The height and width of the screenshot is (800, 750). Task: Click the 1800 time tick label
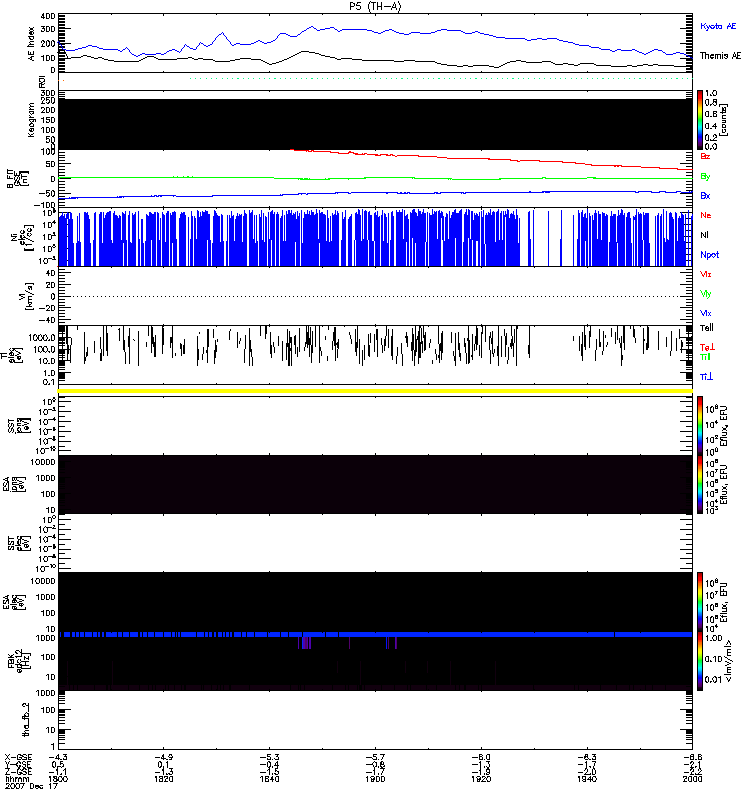58,779
